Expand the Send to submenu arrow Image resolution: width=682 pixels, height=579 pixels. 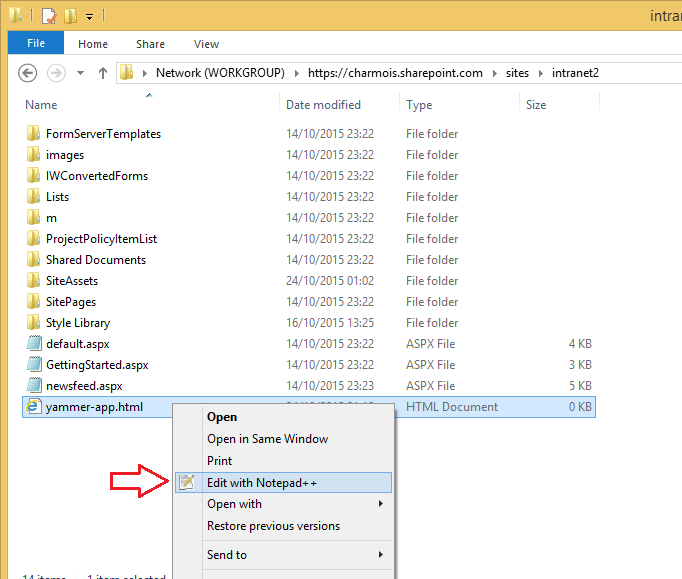click(x=381, y=554)
